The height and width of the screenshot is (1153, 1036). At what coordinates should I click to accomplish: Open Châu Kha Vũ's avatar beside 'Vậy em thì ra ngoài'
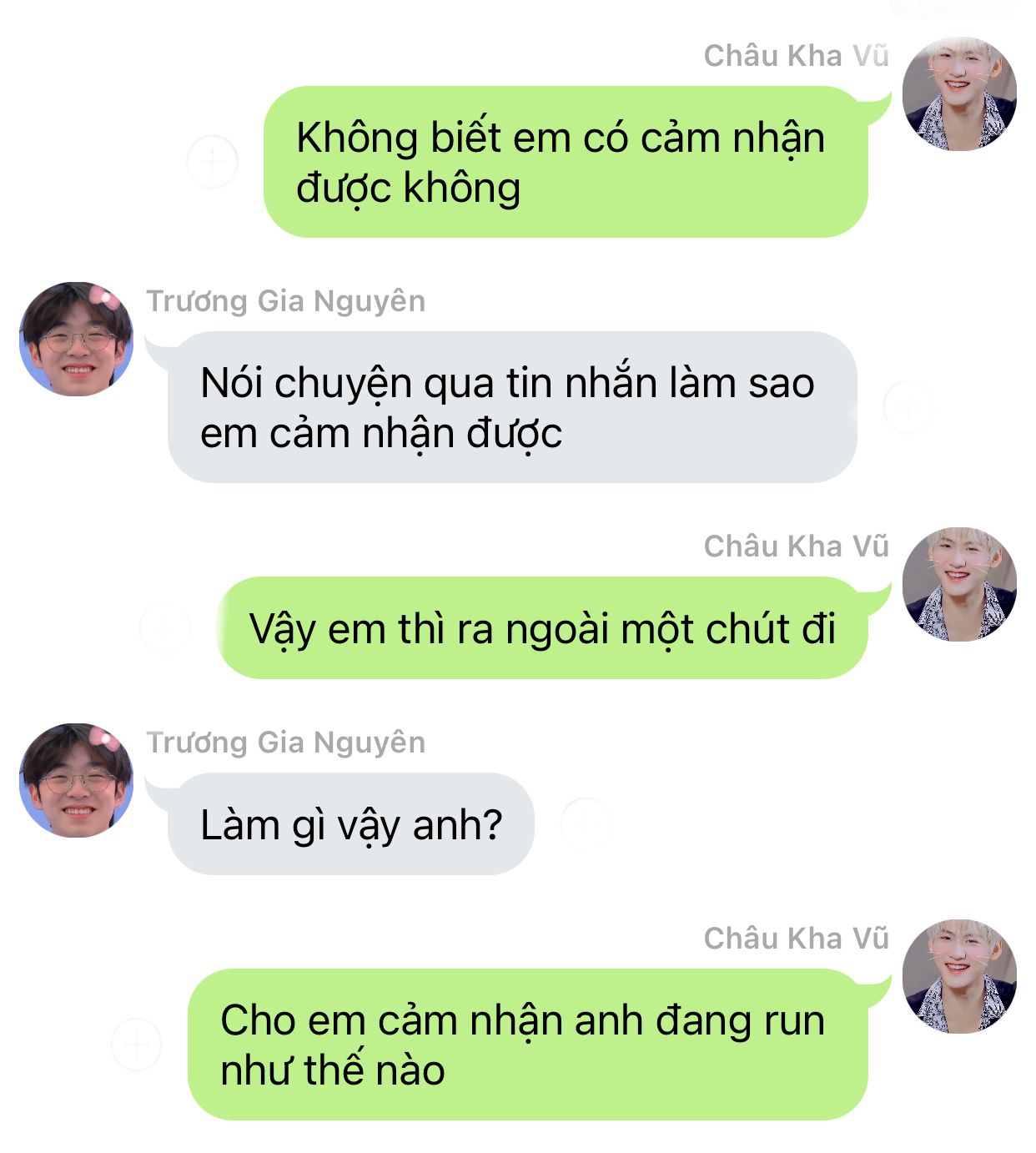point(960,584)
